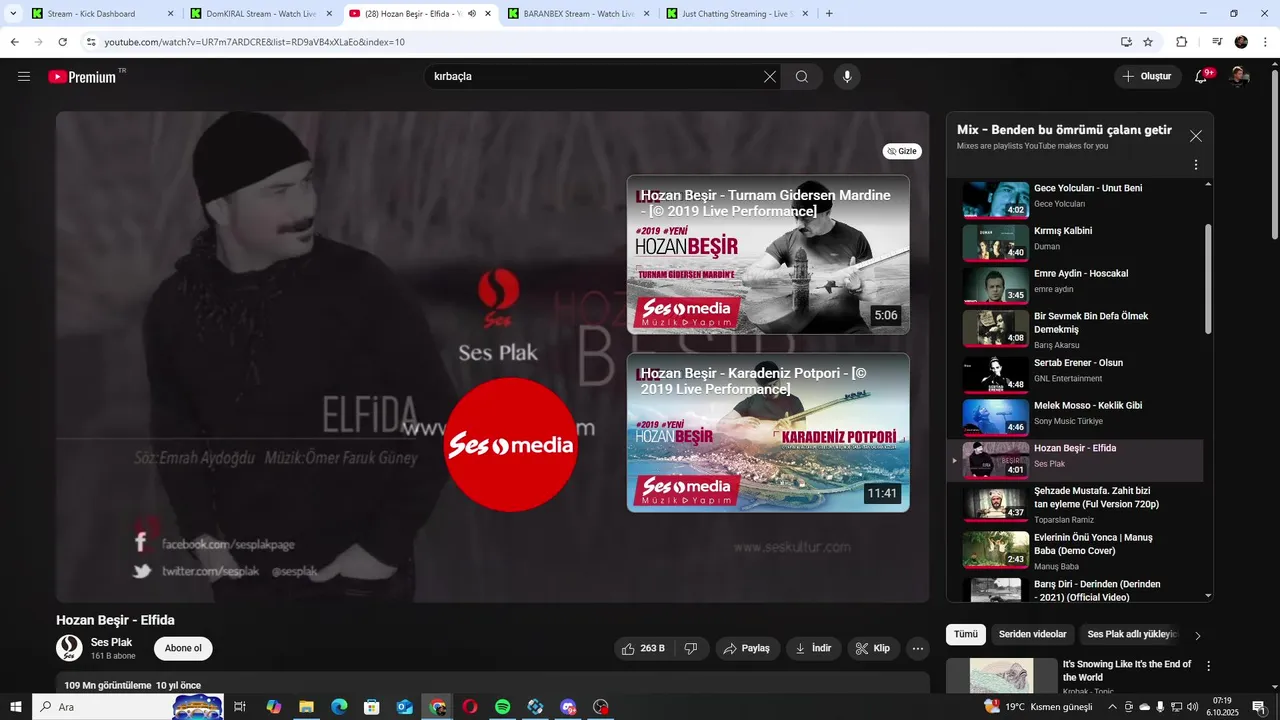Screen dimensions: 1280x720
Task: Share the video with Paylaş
Action: (x=747, y=649)
